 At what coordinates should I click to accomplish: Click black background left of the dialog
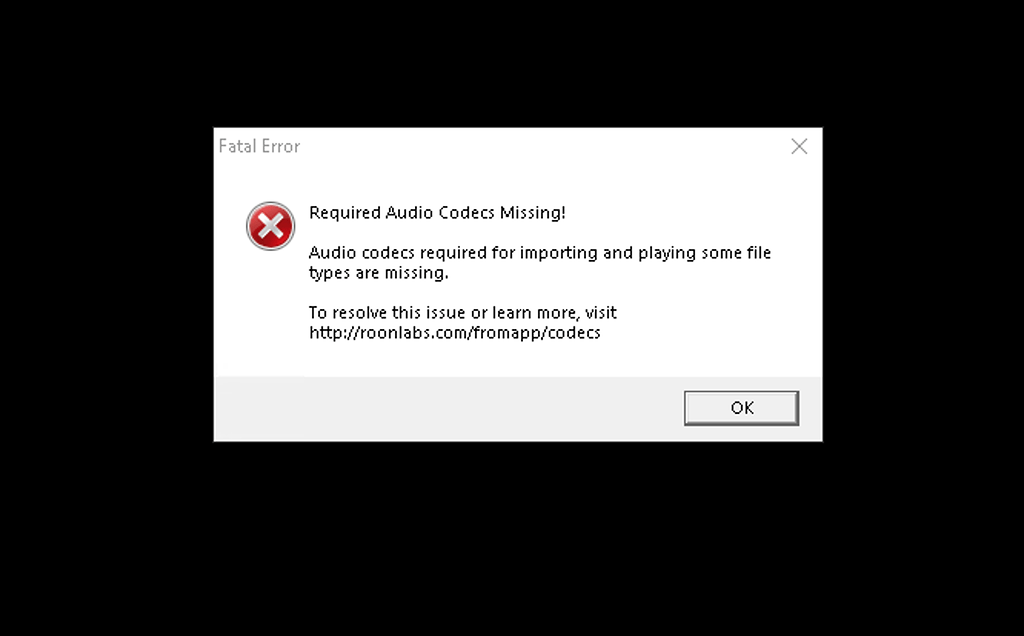pyautogui.click(x=106, y=285)
